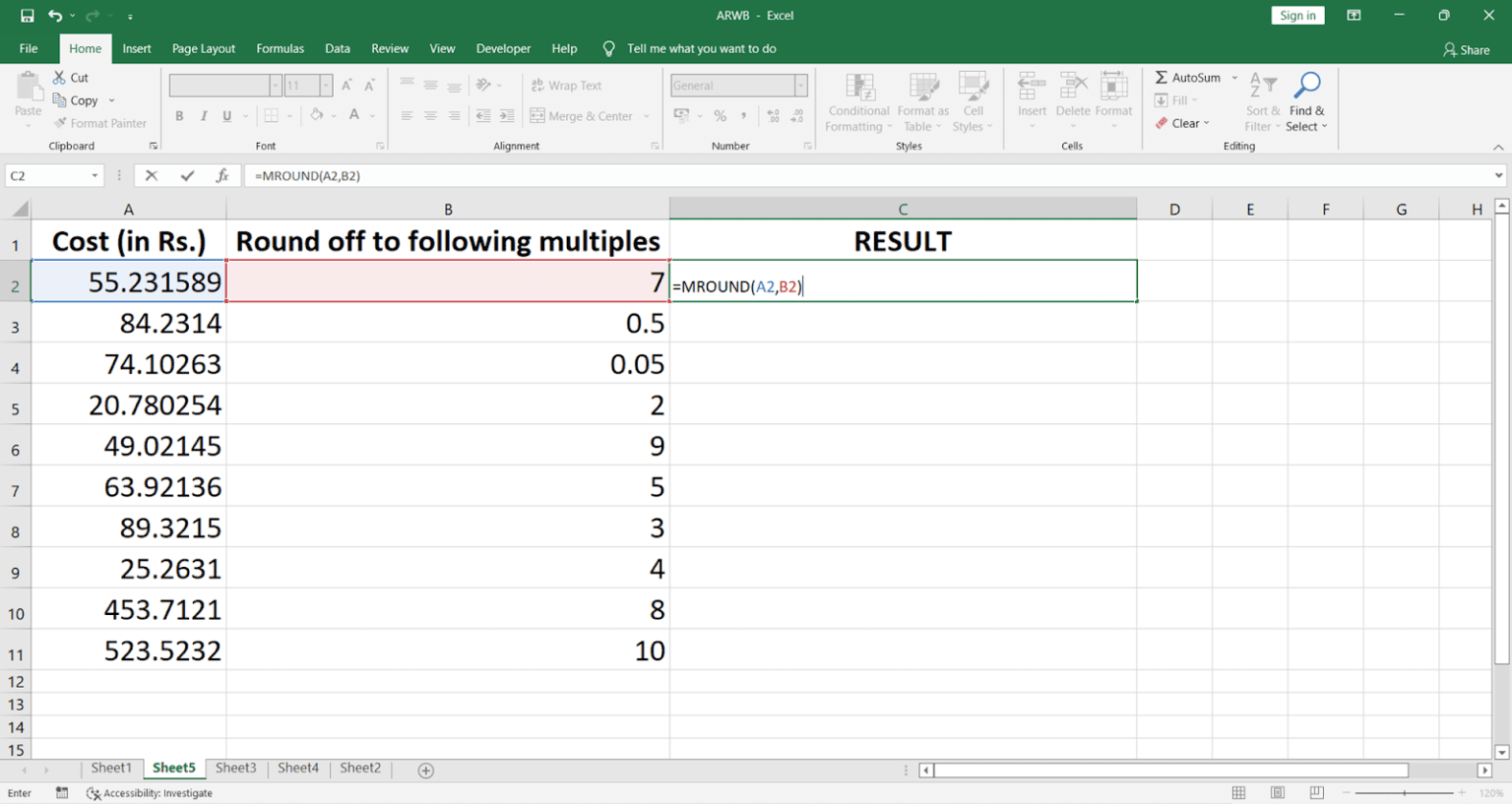The image size is (1512, 804).
Task: Switch to the Formulas tab
Action: tap(280, 48)
